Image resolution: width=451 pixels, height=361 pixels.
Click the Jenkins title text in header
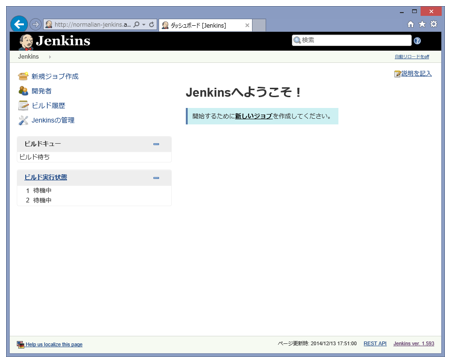pos(63,41)
